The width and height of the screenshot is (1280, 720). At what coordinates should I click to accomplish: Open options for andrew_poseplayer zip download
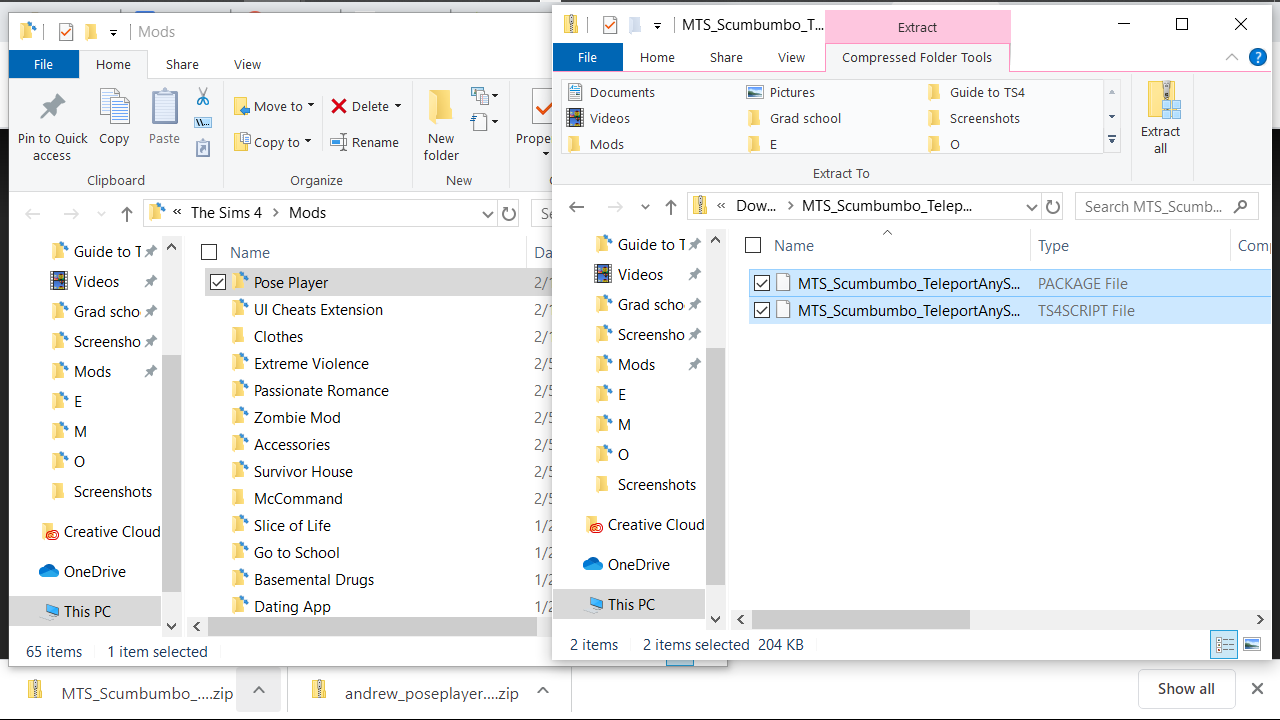click(x=542, y=690)
